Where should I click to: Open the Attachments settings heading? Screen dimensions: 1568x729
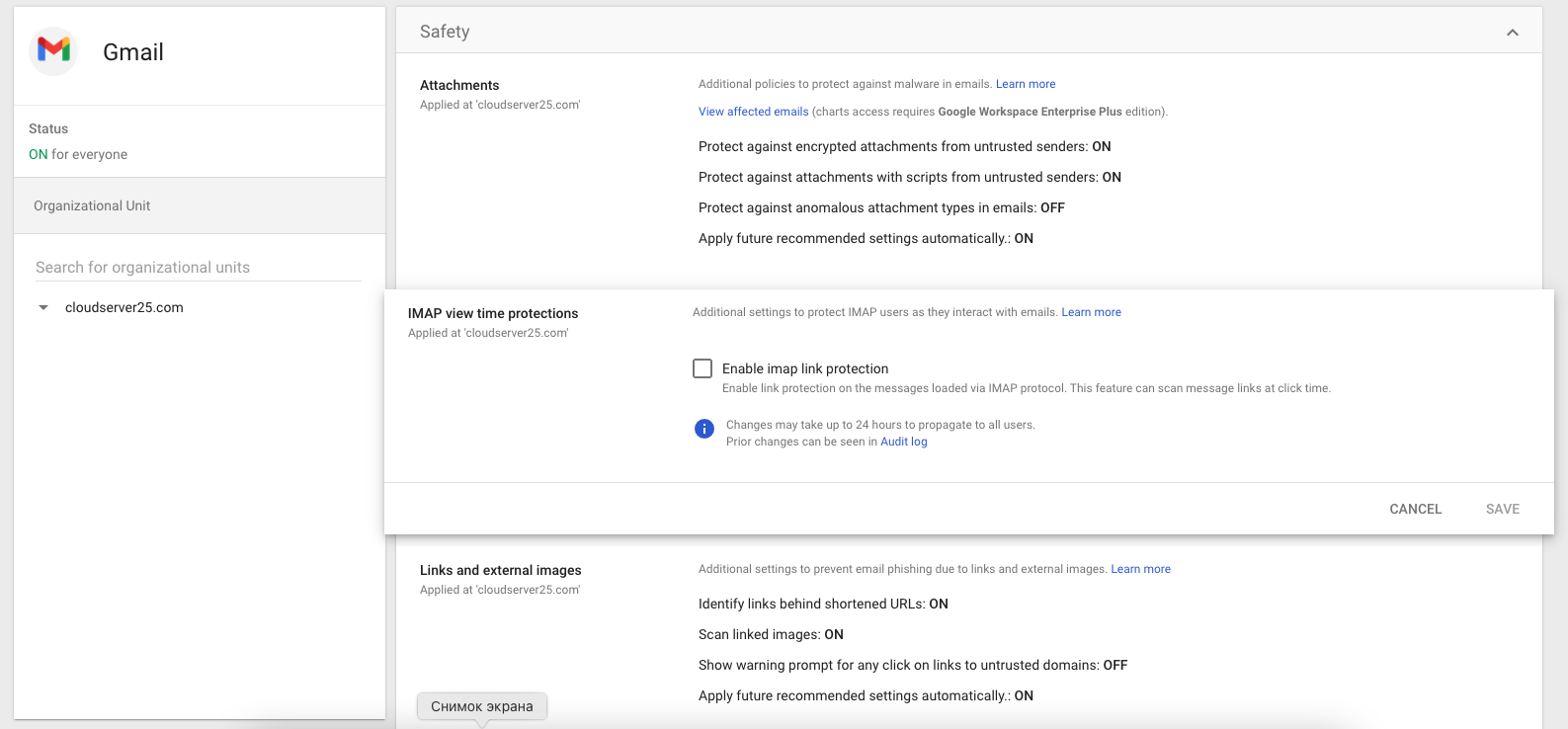tap(459, 85)
